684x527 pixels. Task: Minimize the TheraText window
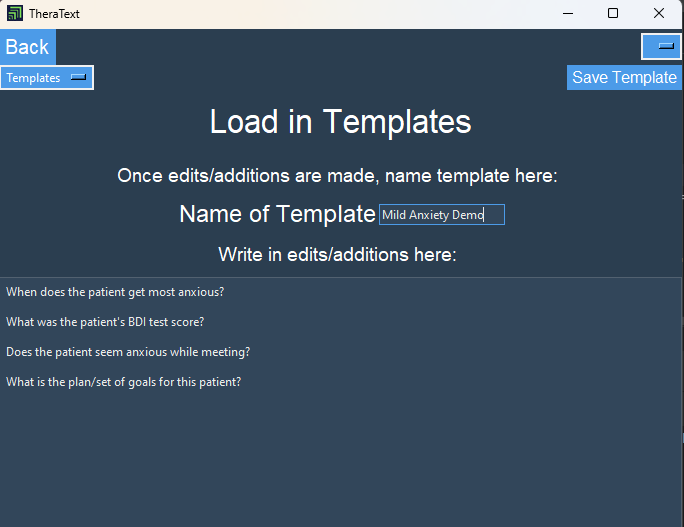pos(568,14)
